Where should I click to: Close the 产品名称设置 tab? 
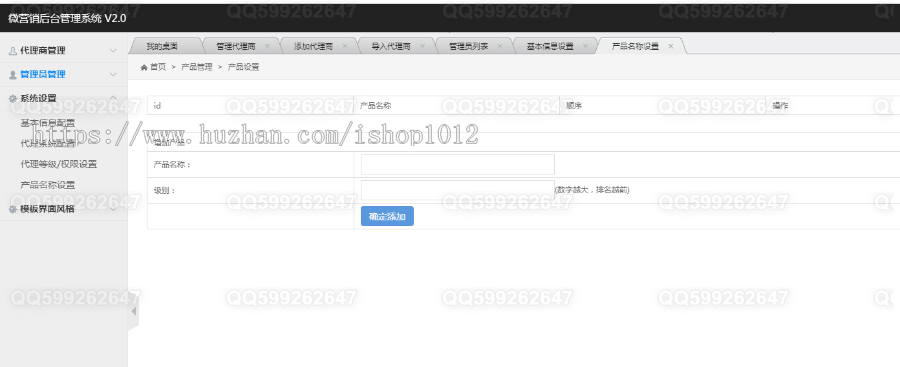click(x=670, y=47)
